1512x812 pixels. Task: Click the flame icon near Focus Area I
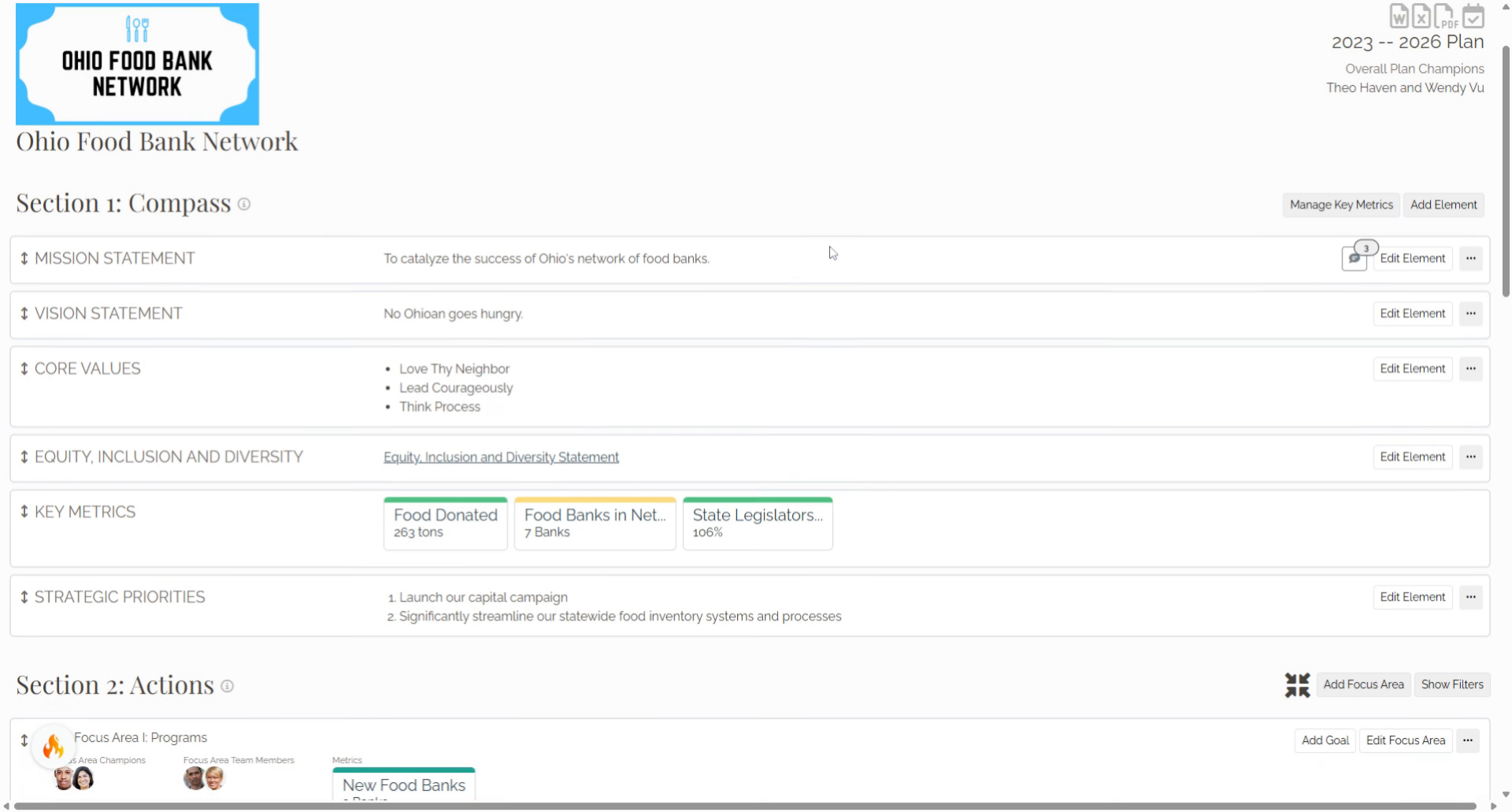[x=54, y=746]
